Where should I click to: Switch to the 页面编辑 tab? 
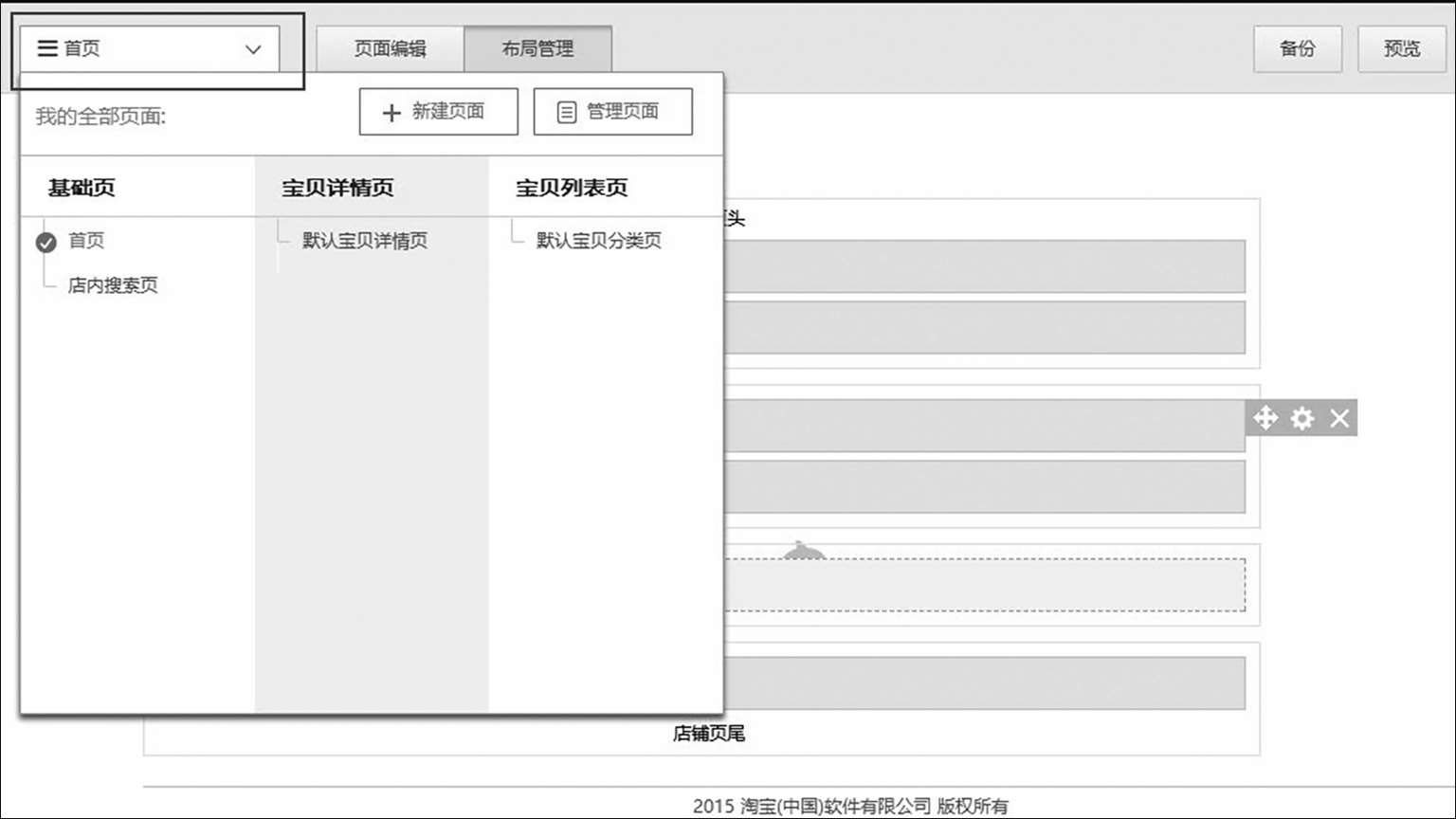tap(390, 49)
